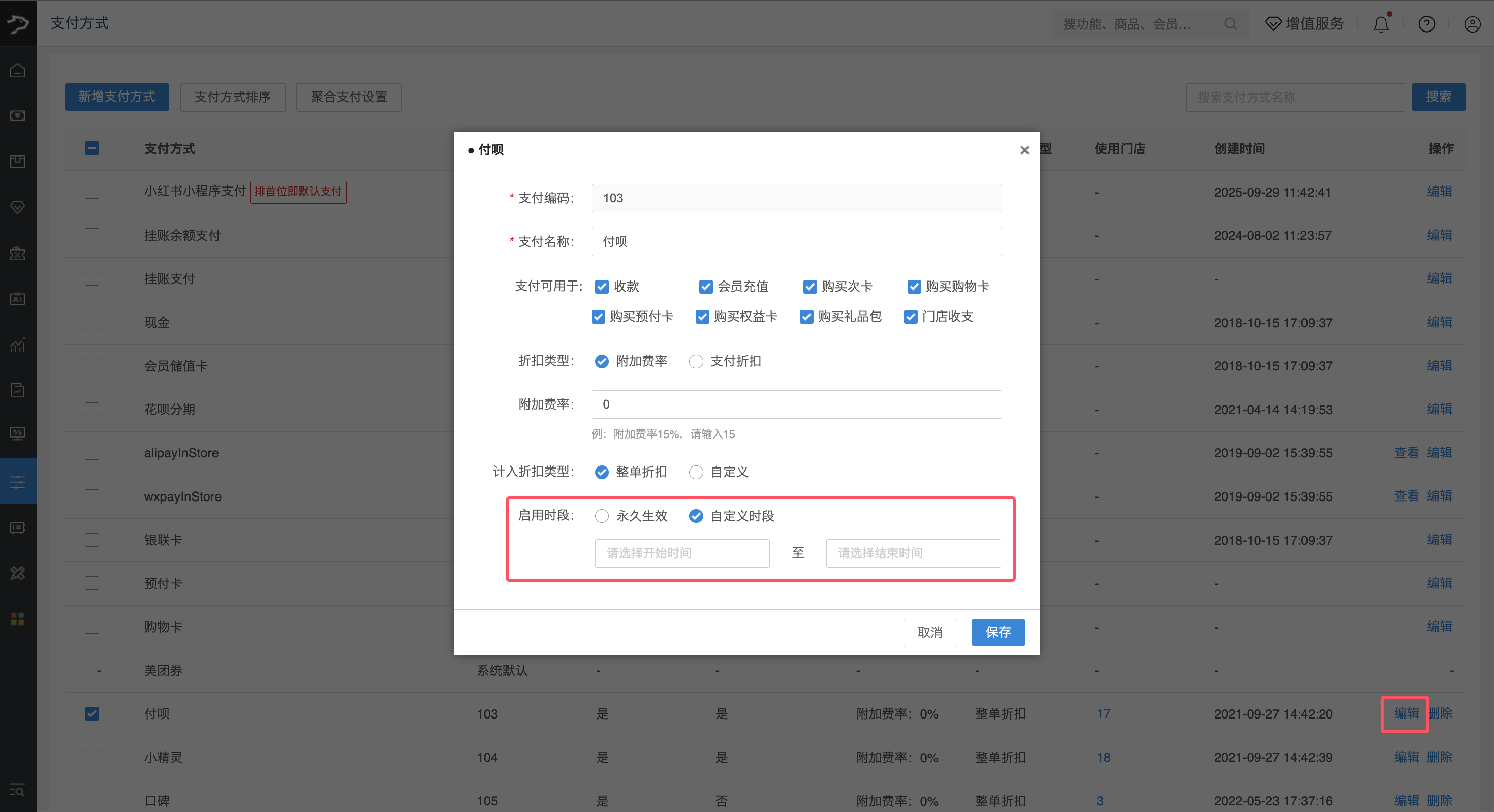Open the chart statistics icon in sidebar
The width and height of the screenshot is (1494, 812).
(x=17, y=345)
